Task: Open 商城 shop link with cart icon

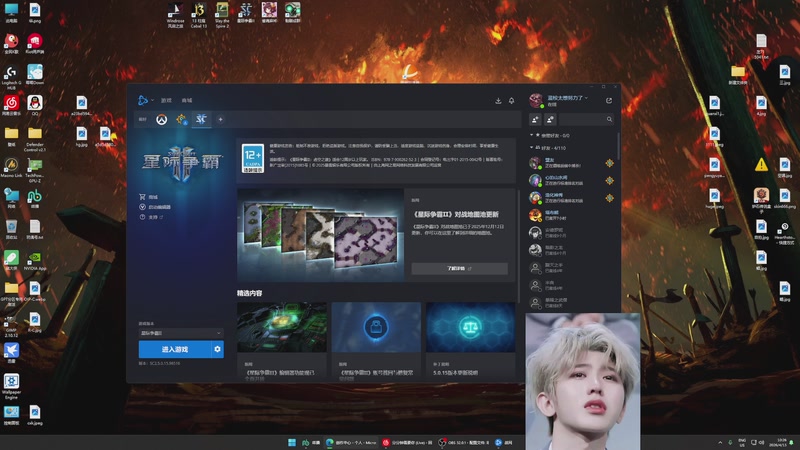Action: 148,197
